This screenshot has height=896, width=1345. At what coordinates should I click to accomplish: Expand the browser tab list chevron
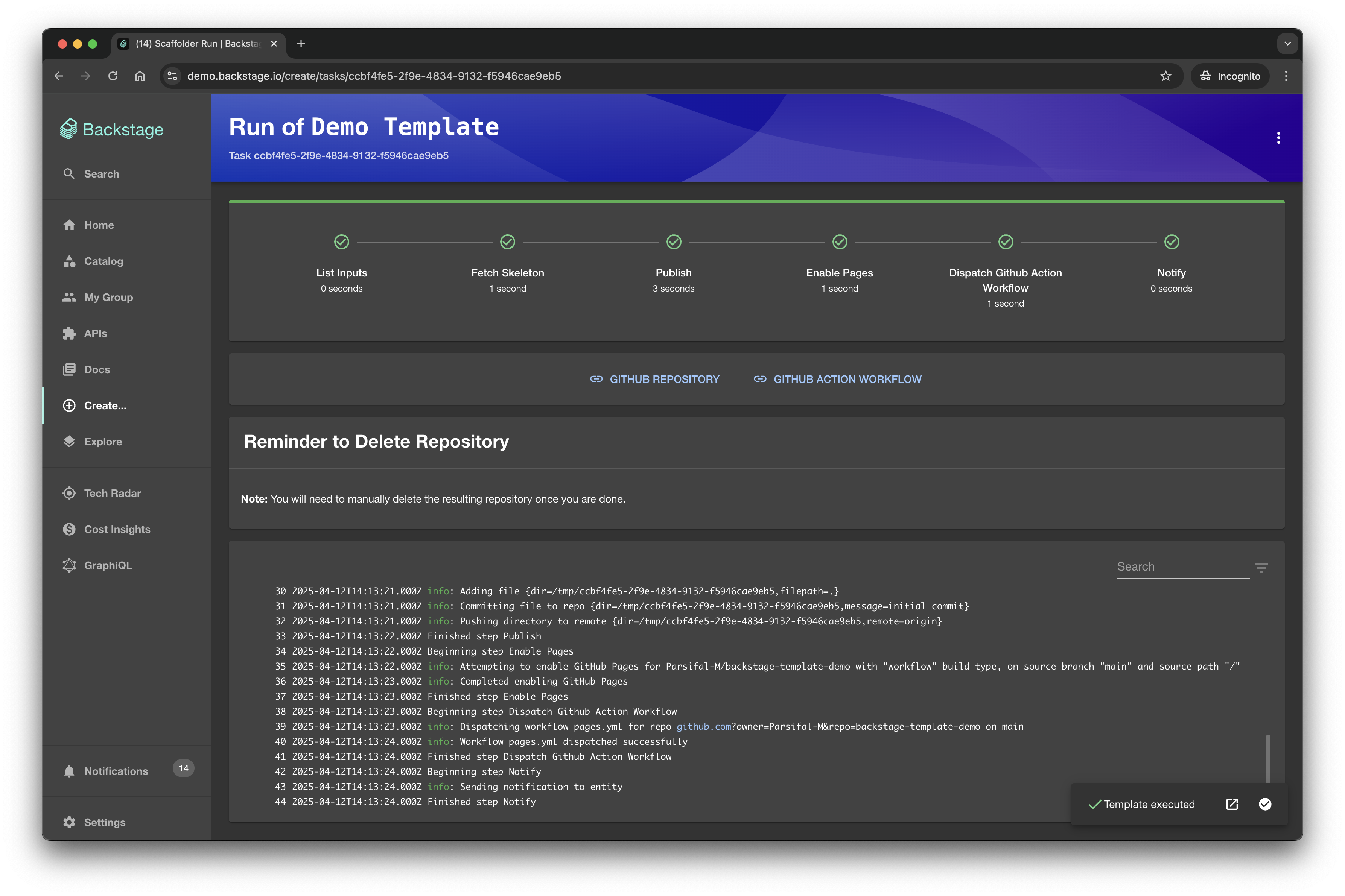pyautogui.click(x=1287, y=43)
